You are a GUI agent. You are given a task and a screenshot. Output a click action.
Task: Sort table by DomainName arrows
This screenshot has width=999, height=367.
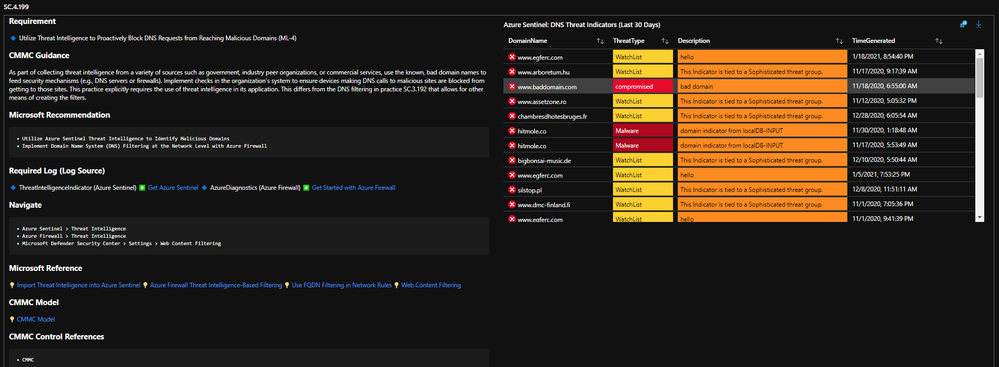(x=600, y=41)
